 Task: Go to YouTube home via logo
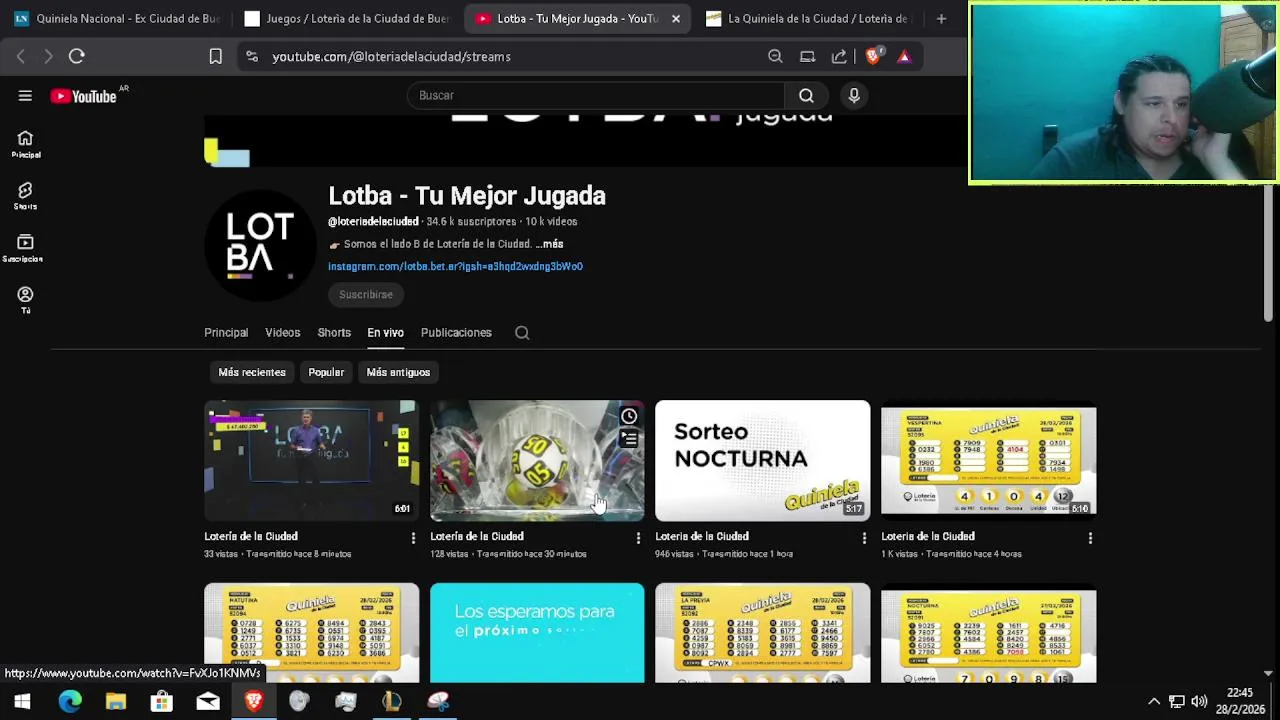(84, 96)
